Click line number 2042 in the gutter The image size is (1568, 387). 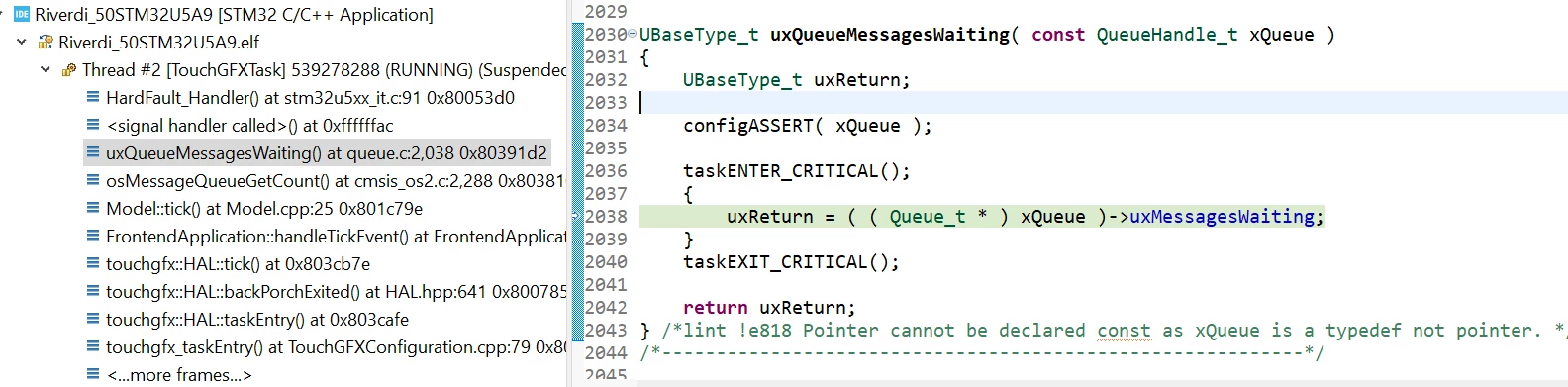pos(606,308)
